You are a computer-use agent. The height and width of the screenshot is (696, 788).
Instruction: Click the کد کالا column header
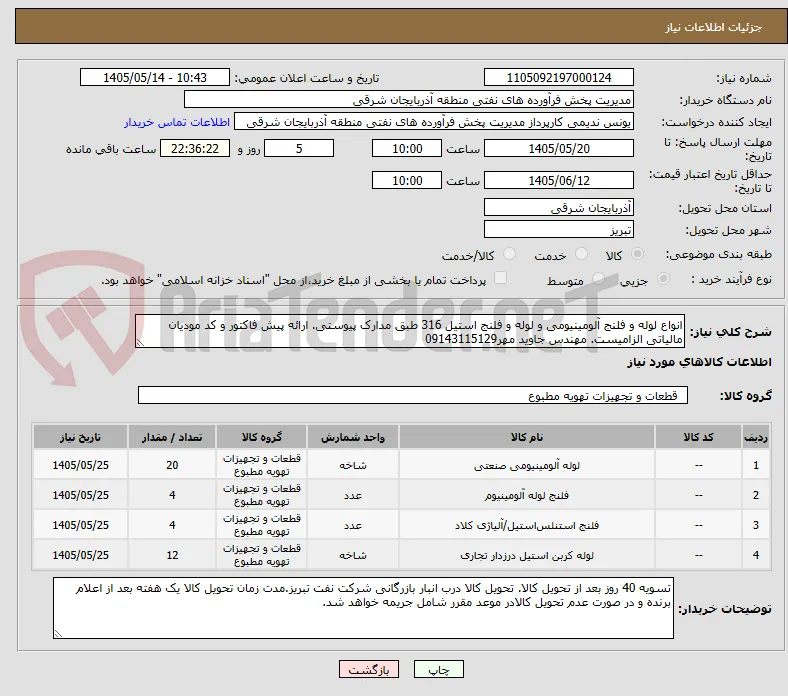coord(698,437)
